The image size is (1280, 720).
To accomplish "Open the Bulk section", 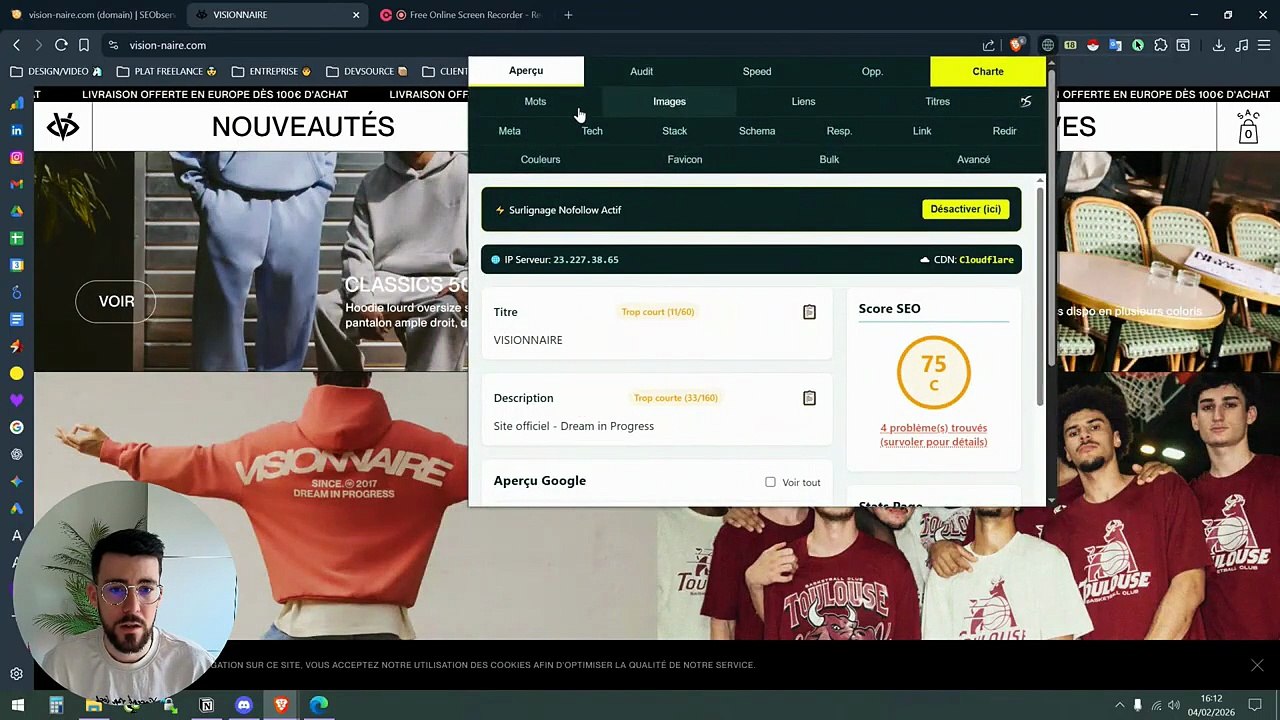I will click(829, 159).
